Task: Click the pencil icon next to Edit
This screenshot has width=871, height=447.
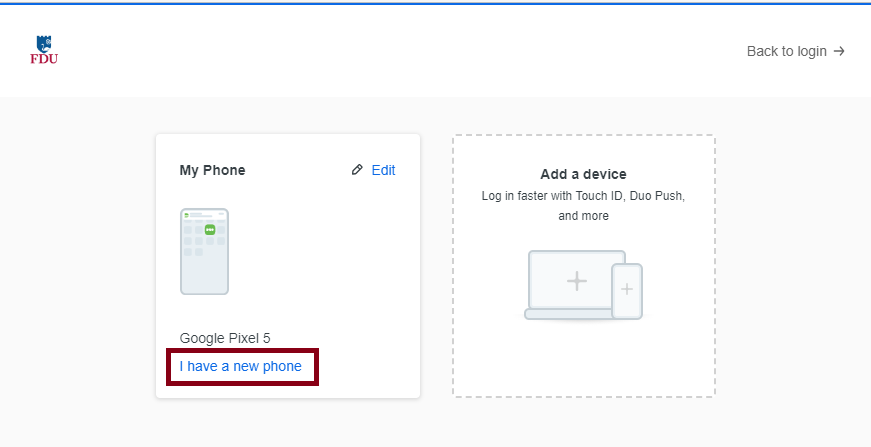Action: 357,170
